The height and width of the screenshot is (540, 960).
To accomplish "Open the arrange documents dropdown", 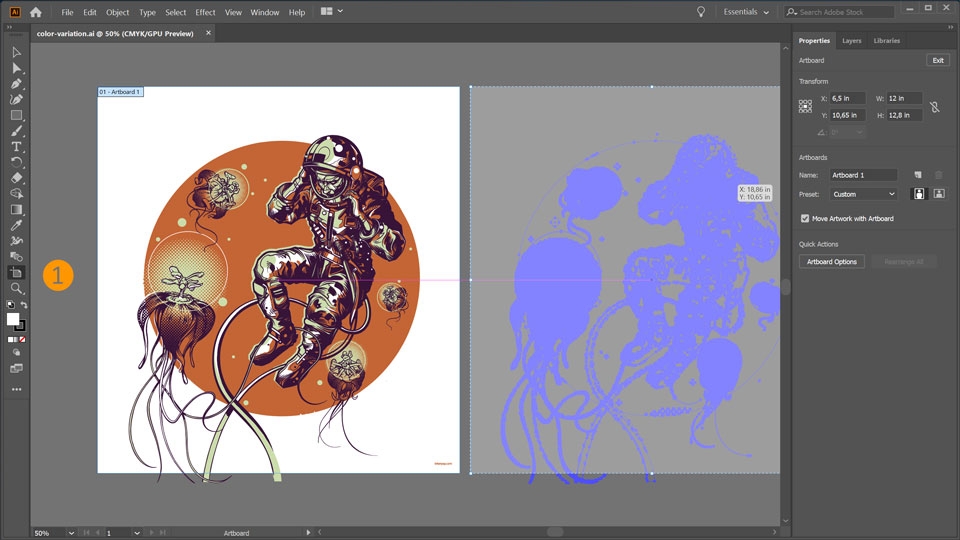I will pos(332,12).
